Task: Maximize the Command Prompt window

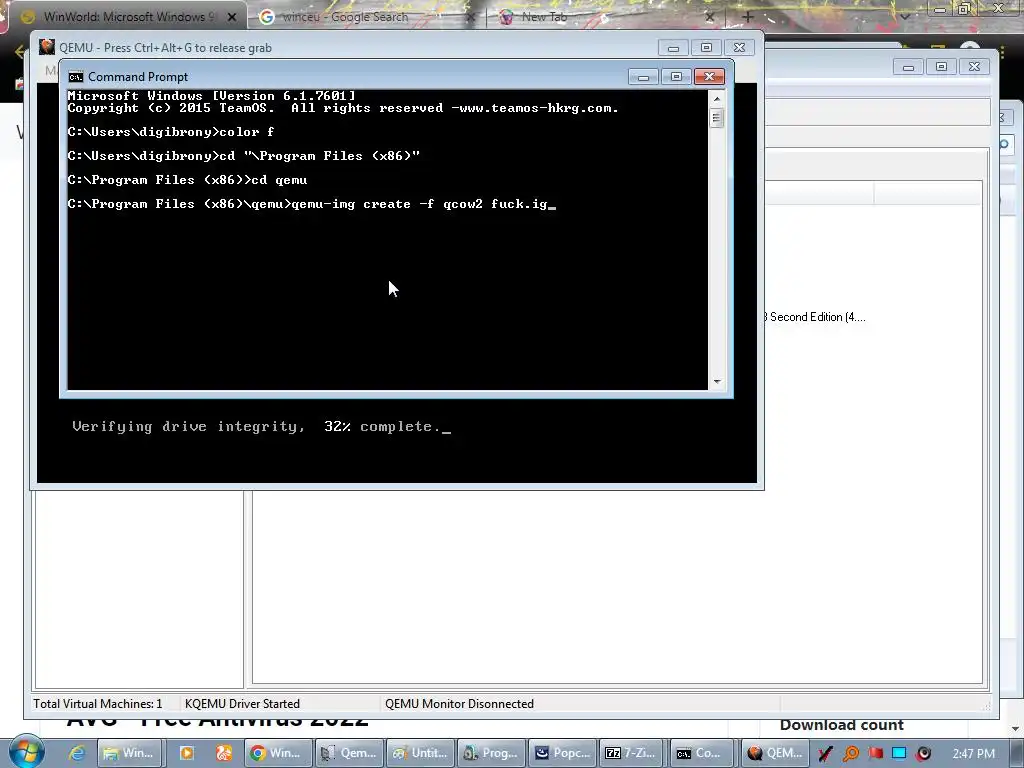Action: click(x=676, y=77)
